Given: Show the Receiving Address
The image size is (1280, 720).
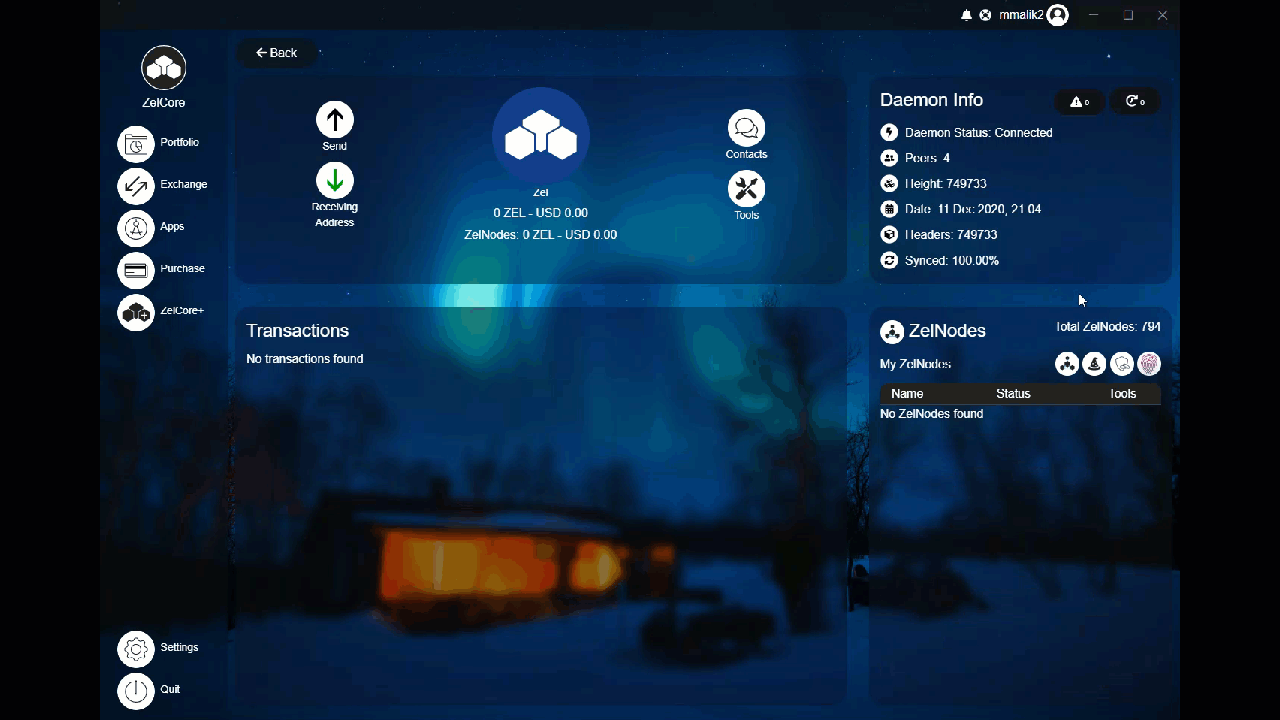Looking at the screenshot, I should 335,180.
